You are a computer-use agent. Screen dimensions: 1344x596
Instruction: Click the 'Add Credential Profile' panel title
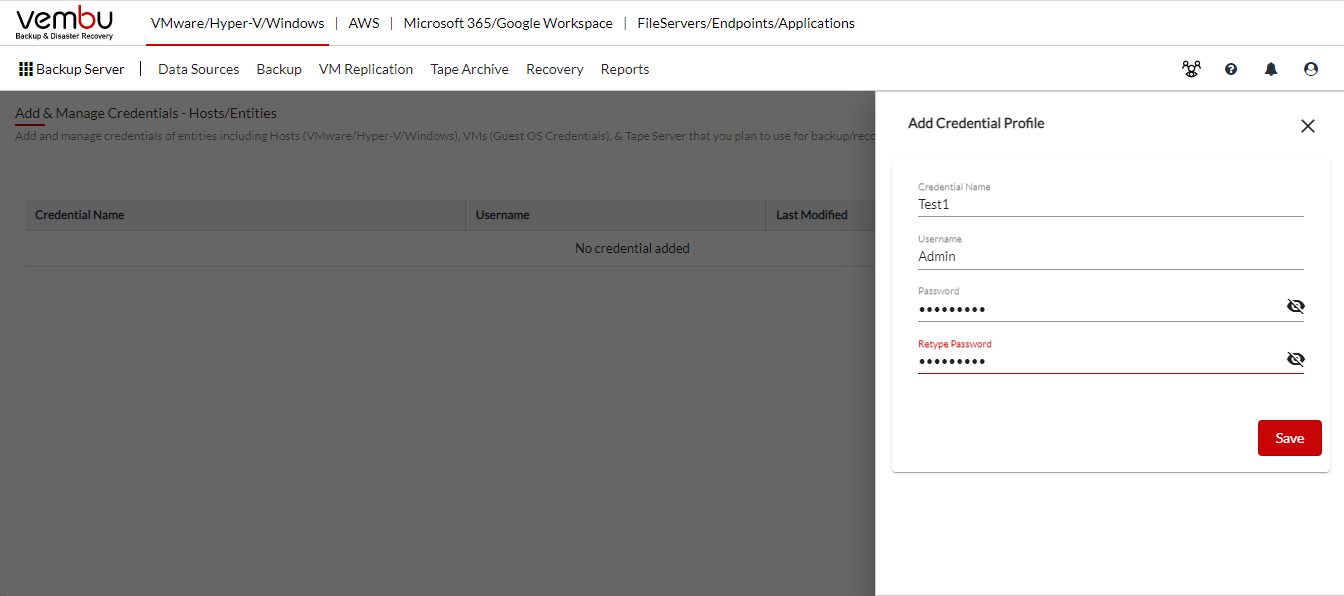tap(976, 123)
